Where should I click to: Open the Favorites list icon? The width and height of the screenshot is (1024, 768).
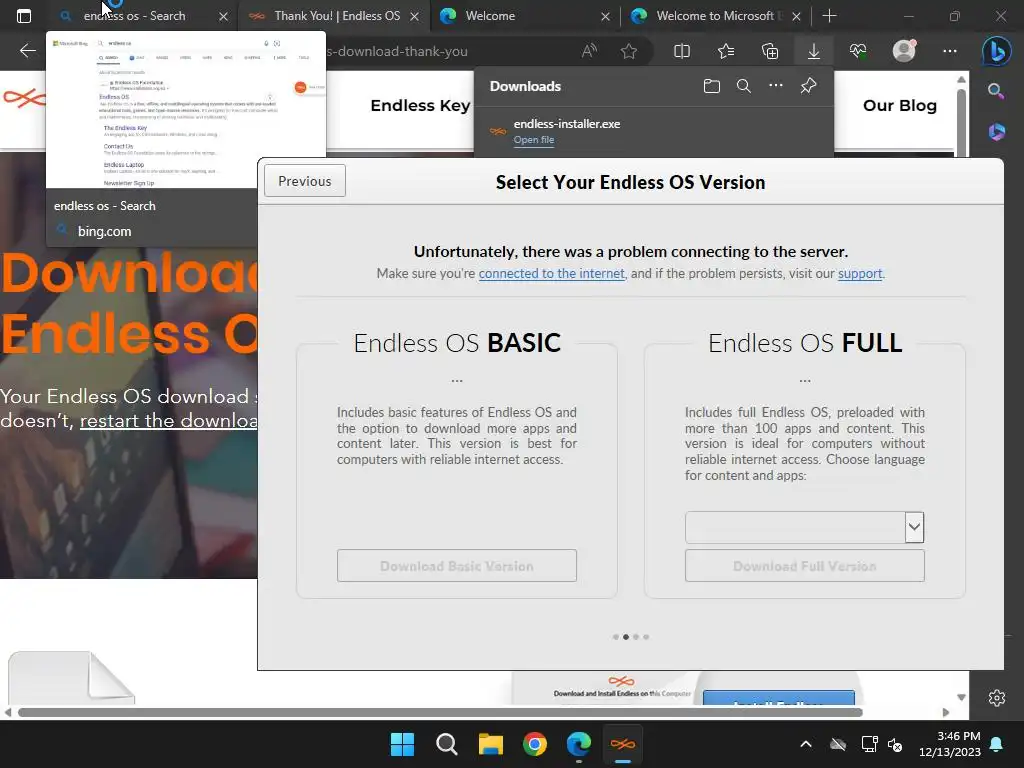coord(726,51)
